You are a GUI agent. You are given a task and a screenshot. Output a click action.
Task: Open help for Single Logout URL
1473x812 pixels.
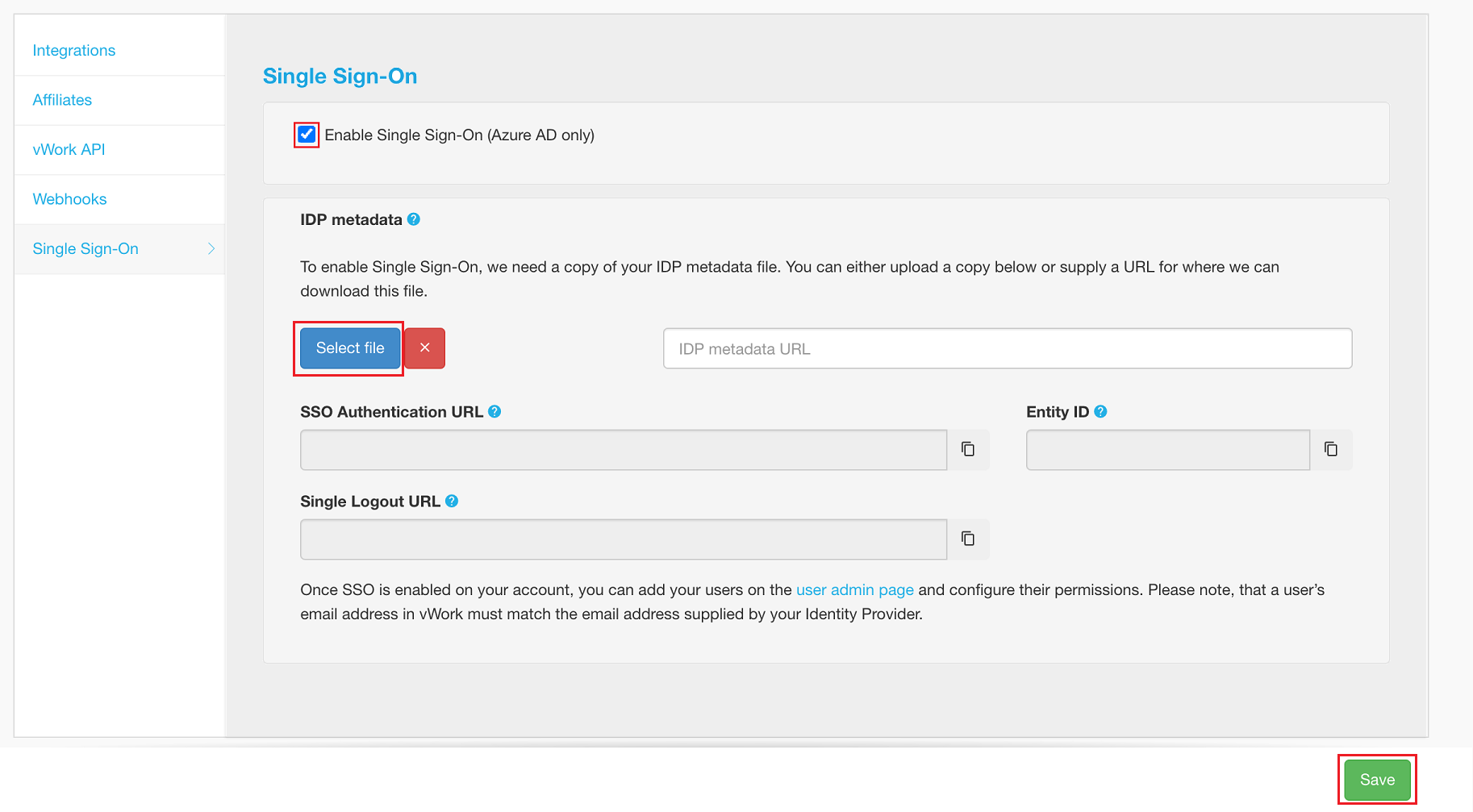coord(453,501)
